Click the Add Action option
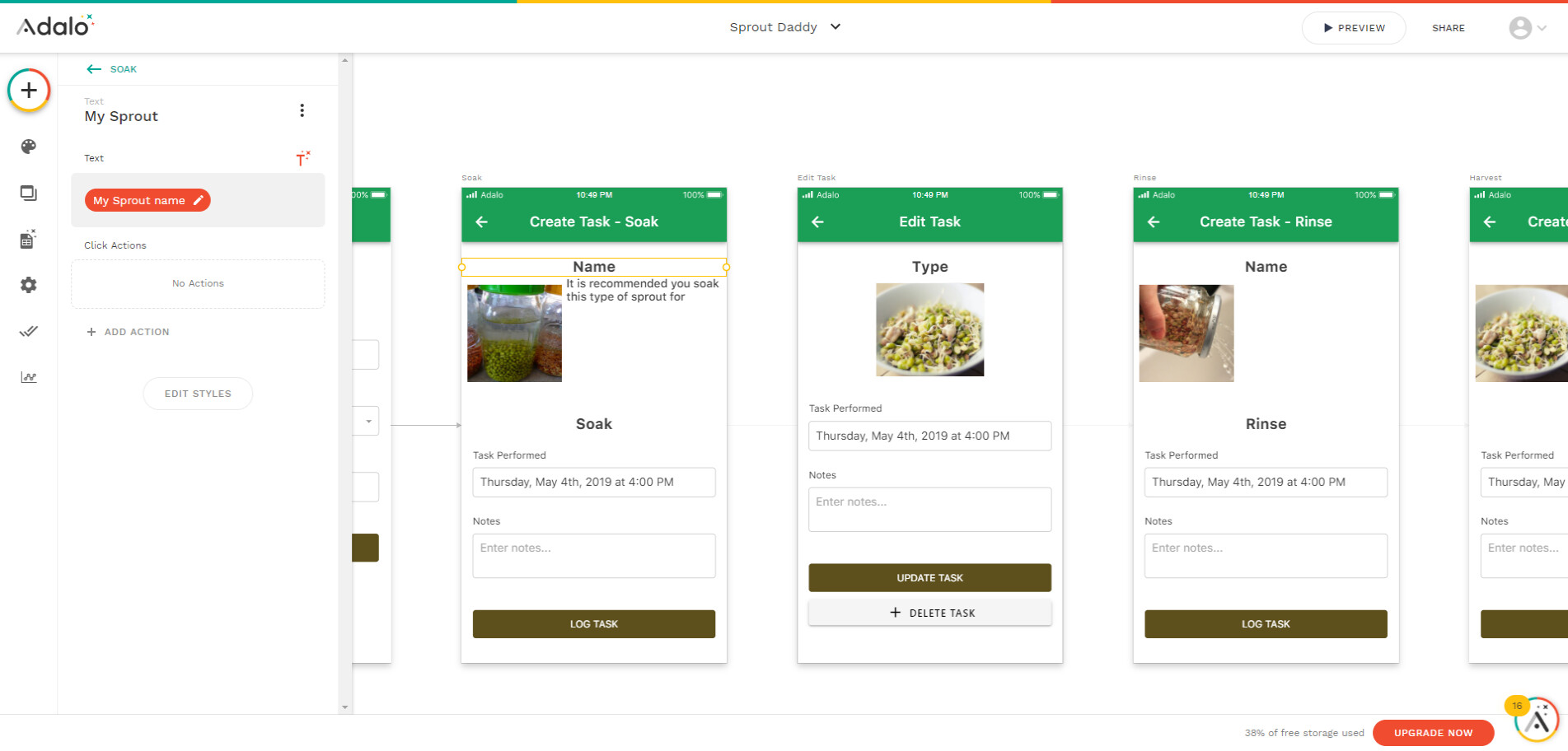The image size is (1568, 751). pyautogui.click(x=129, y=332)
